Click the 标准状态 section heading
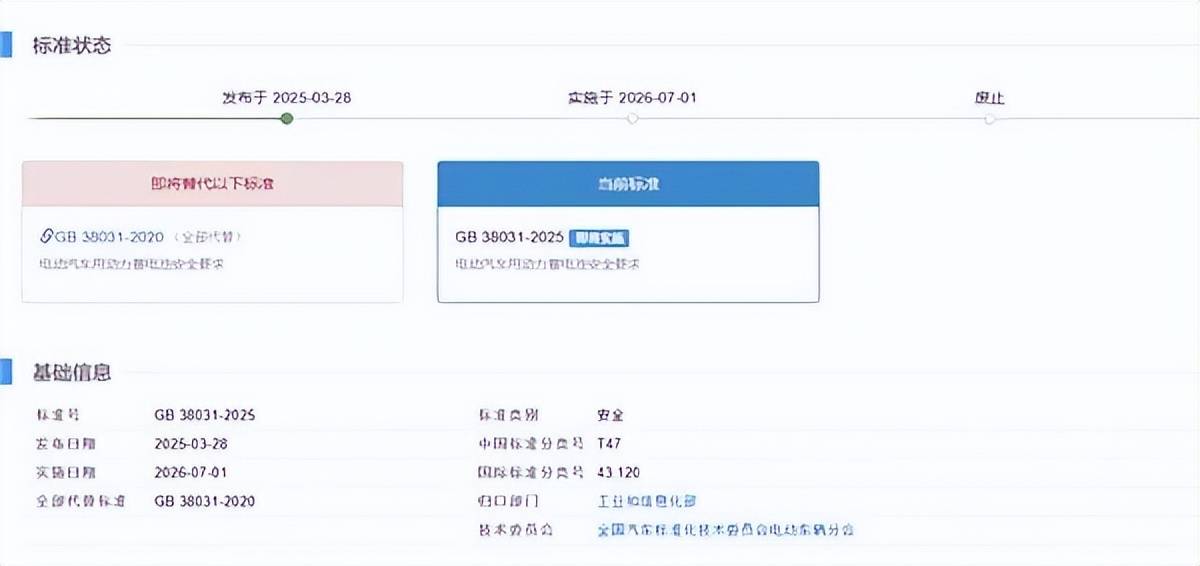This screenshot has width=1200, height=566. [72, 45]
